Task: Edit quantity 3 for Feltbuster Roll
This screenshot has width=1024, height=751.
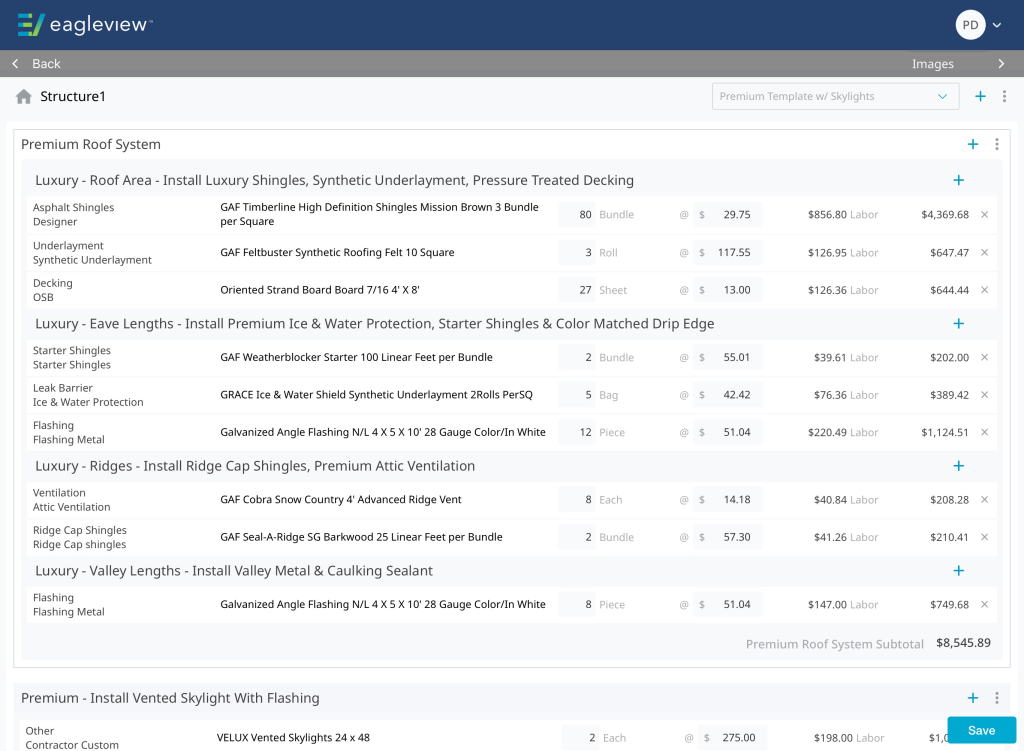Action: [x=577, y=252]
